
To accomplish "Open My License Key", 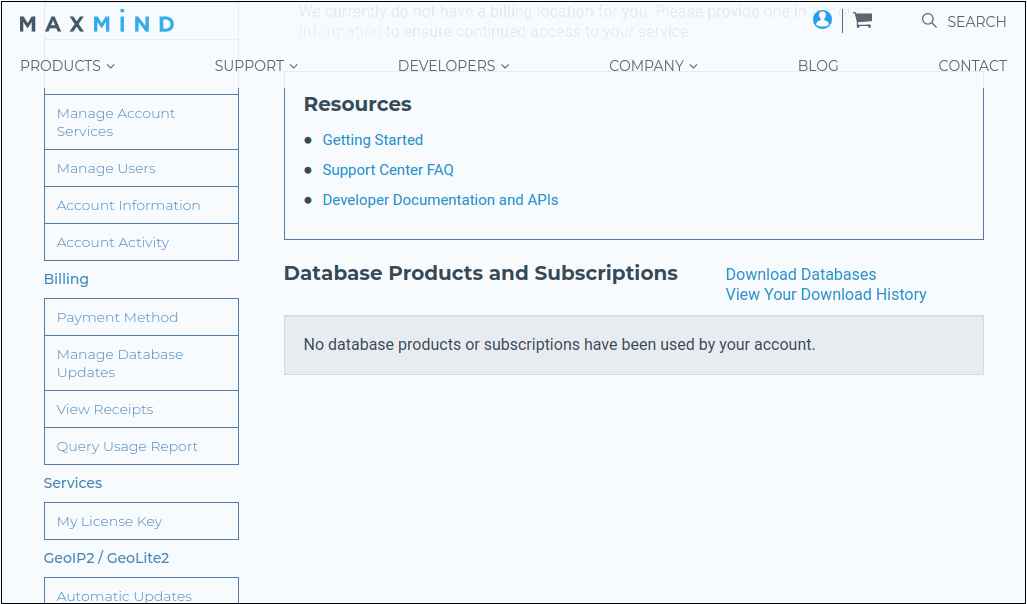I will tap(141, 521).
